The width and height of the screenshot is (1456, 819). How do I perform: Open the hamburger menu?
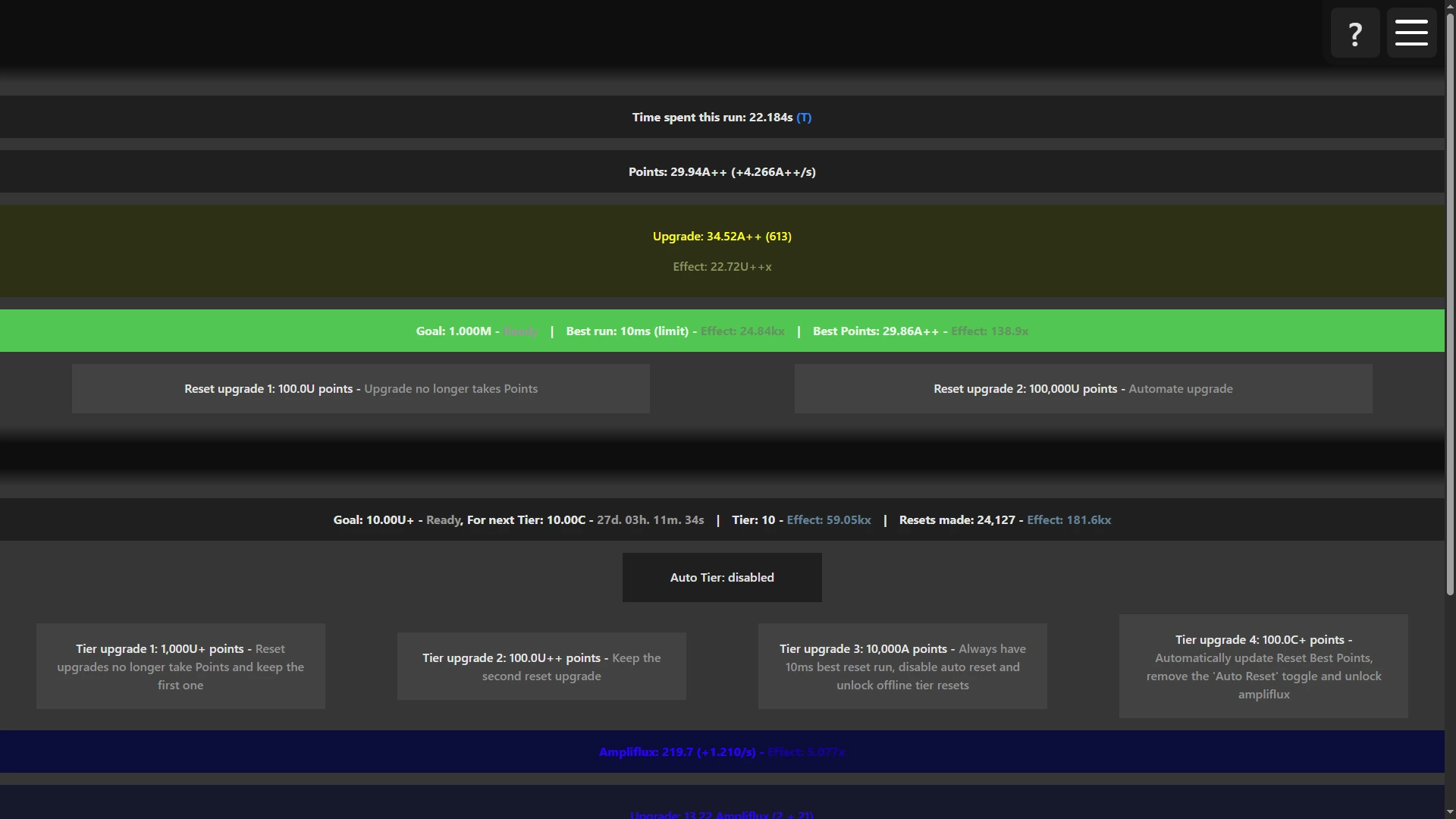[1411, 33]
